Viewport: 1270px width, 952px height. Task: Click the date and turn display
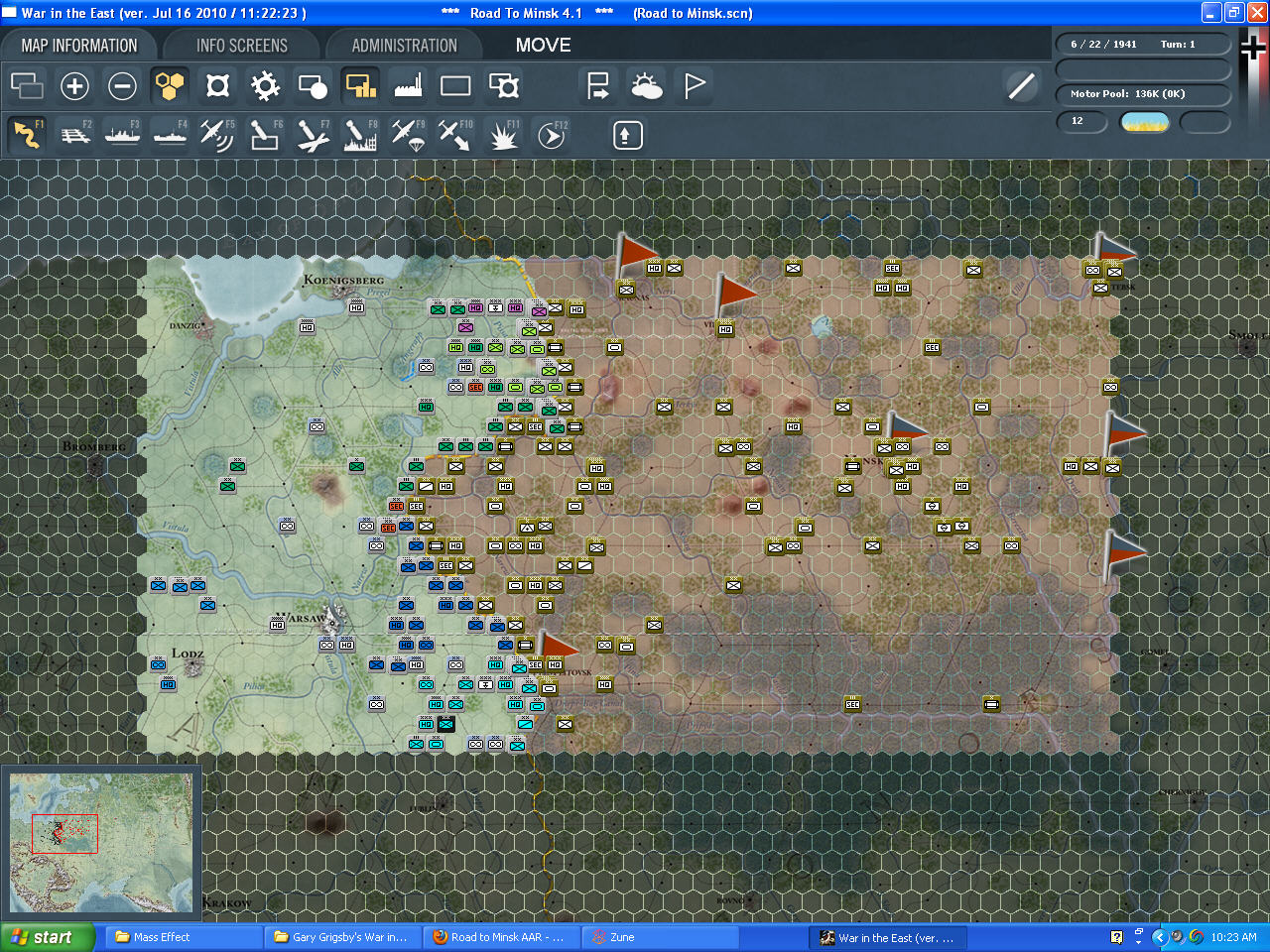coord(1143,45)
